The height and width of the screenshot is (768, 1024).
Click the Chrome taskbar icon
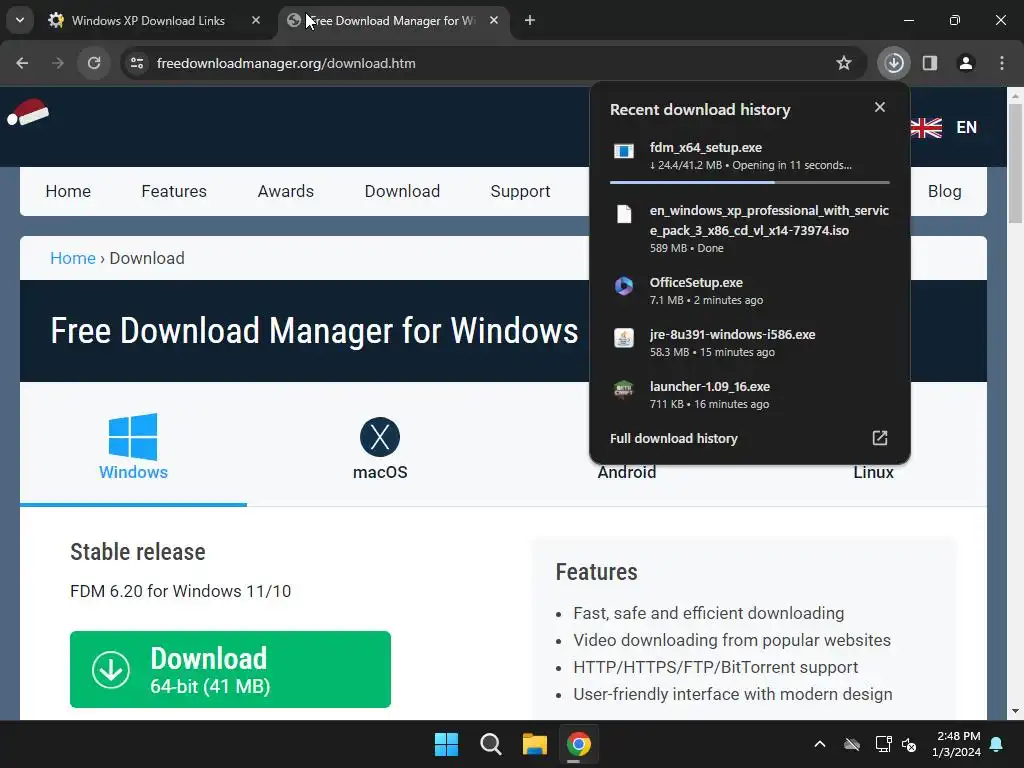tap(579, 744)
